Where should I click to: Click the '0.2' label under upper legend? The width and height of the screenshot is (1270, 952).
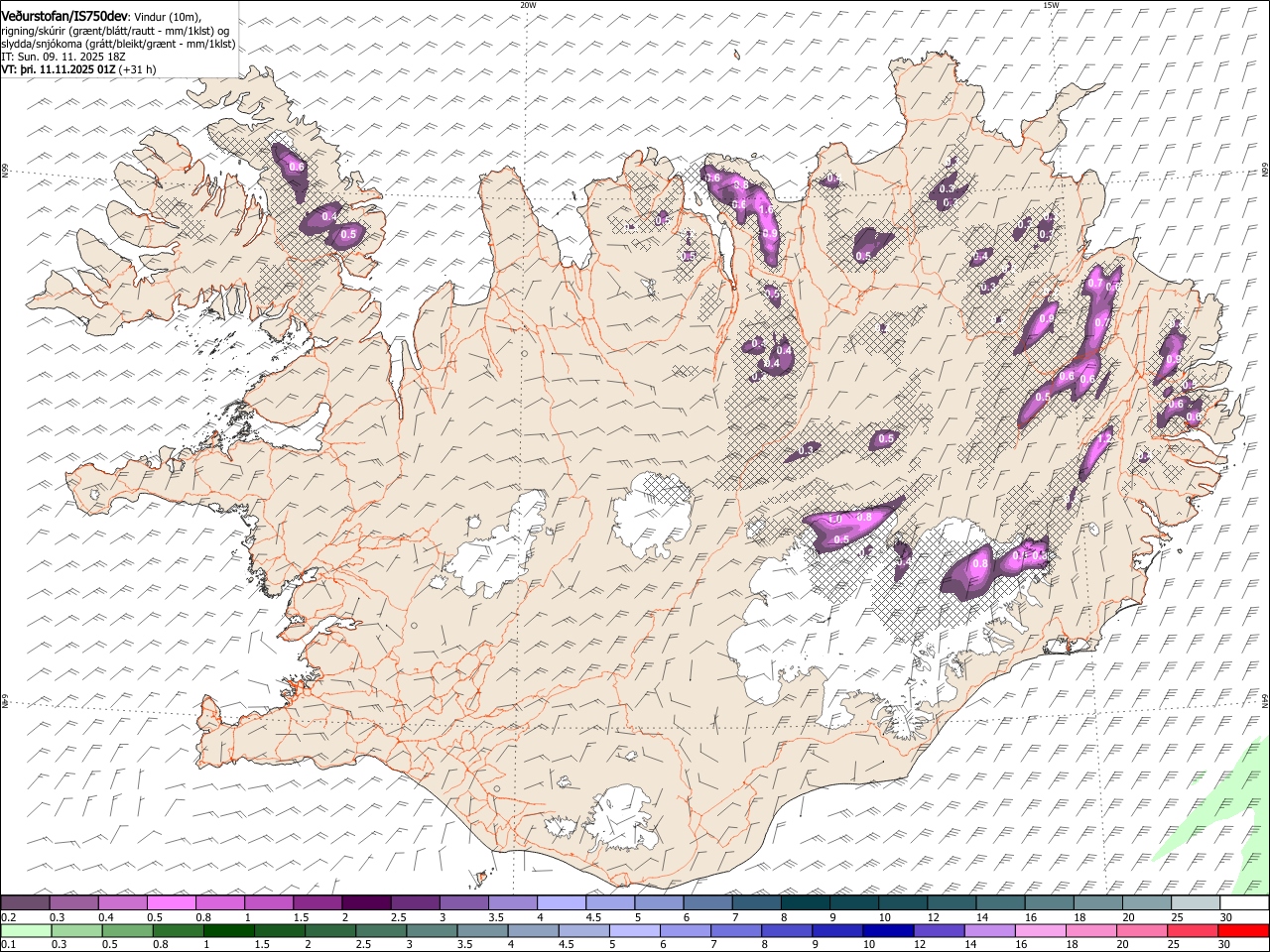pos(9,916)
